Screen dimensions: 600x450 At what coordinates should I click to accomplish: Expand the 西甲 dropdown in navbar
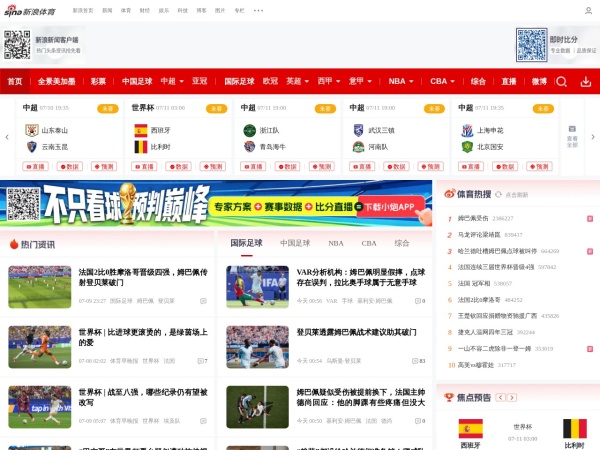click(x=338, y=82)
